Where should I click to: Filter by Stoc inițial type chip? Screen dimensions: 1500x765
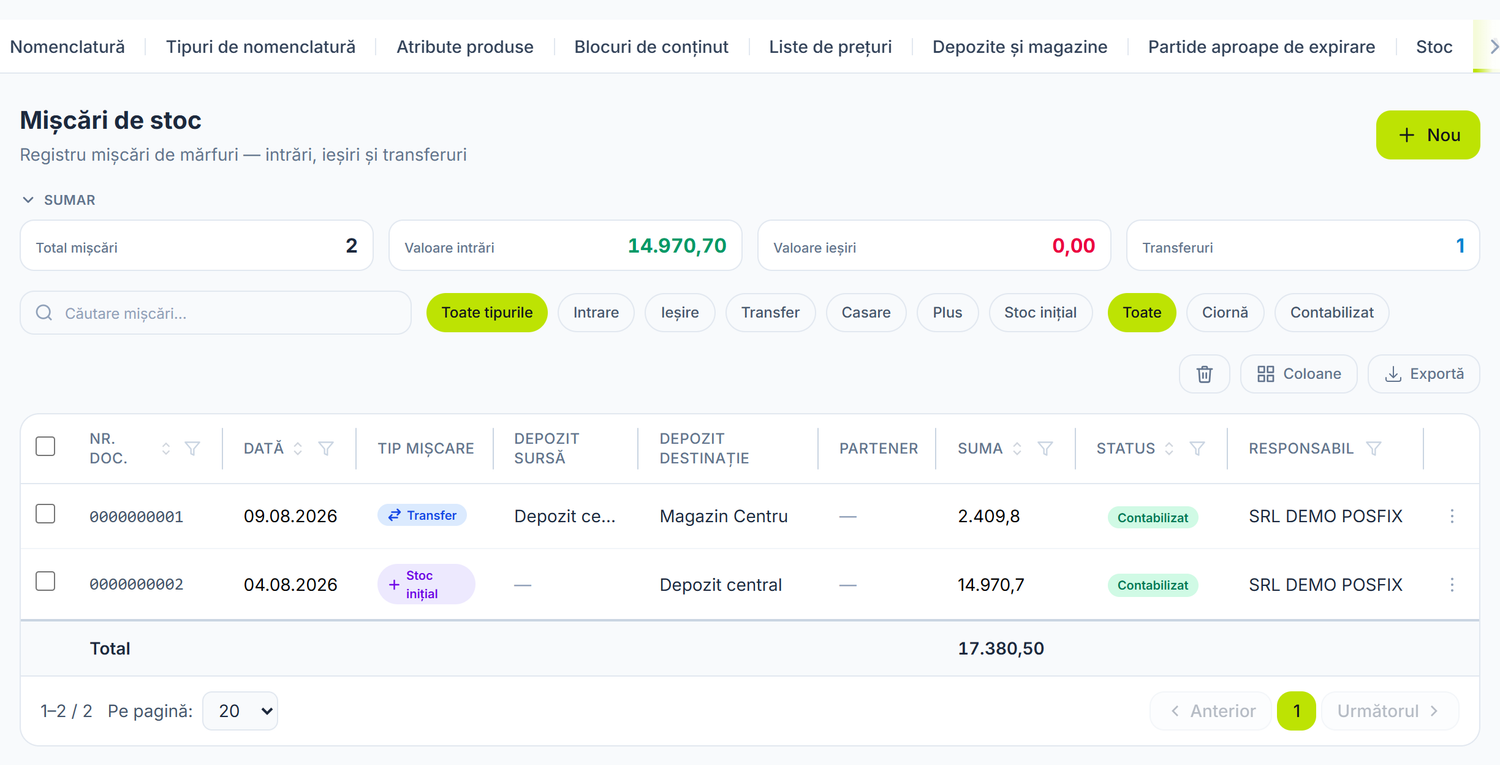point(1041,313)
